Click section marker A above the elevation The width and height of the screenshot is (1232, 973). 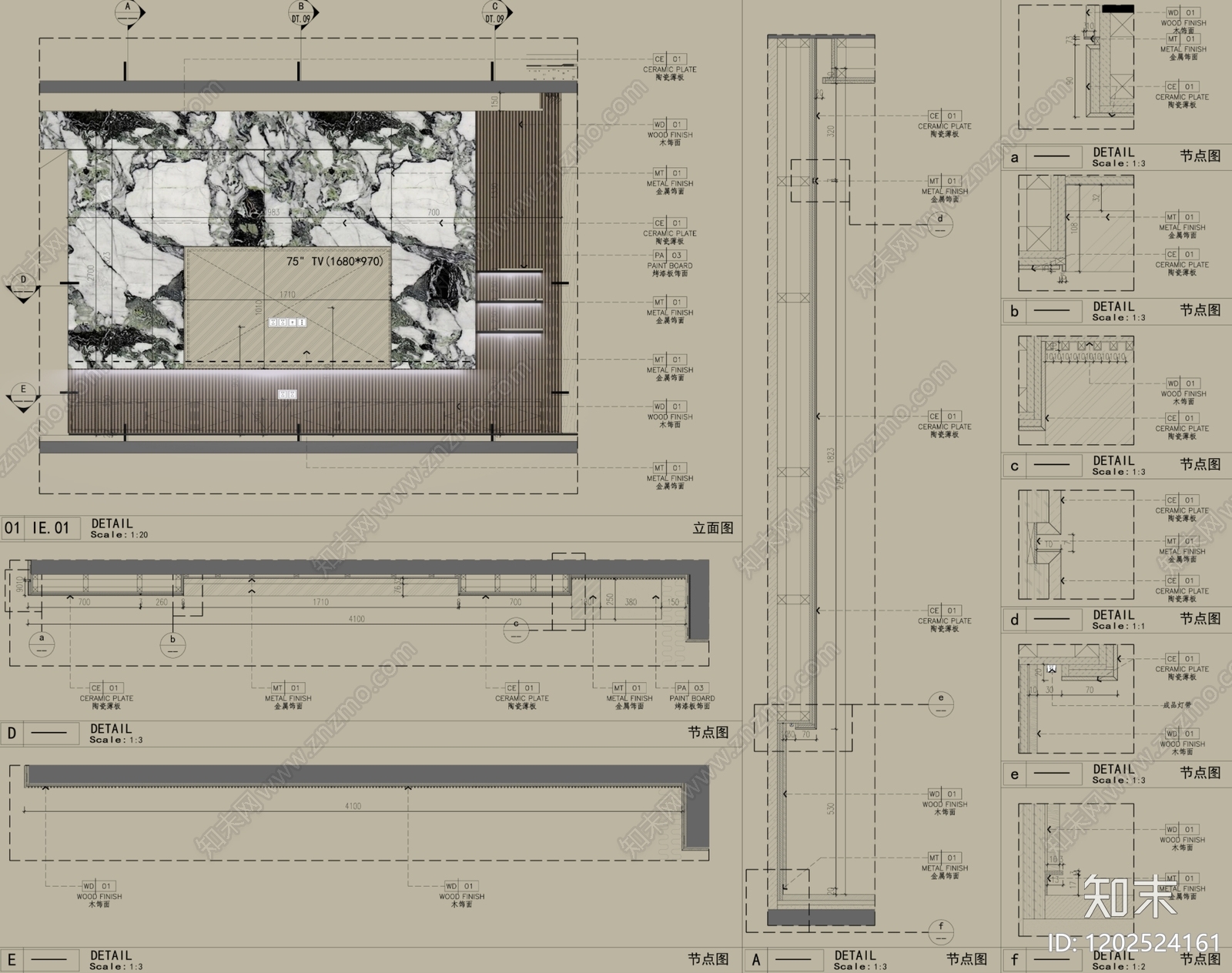tap(126, 12)
